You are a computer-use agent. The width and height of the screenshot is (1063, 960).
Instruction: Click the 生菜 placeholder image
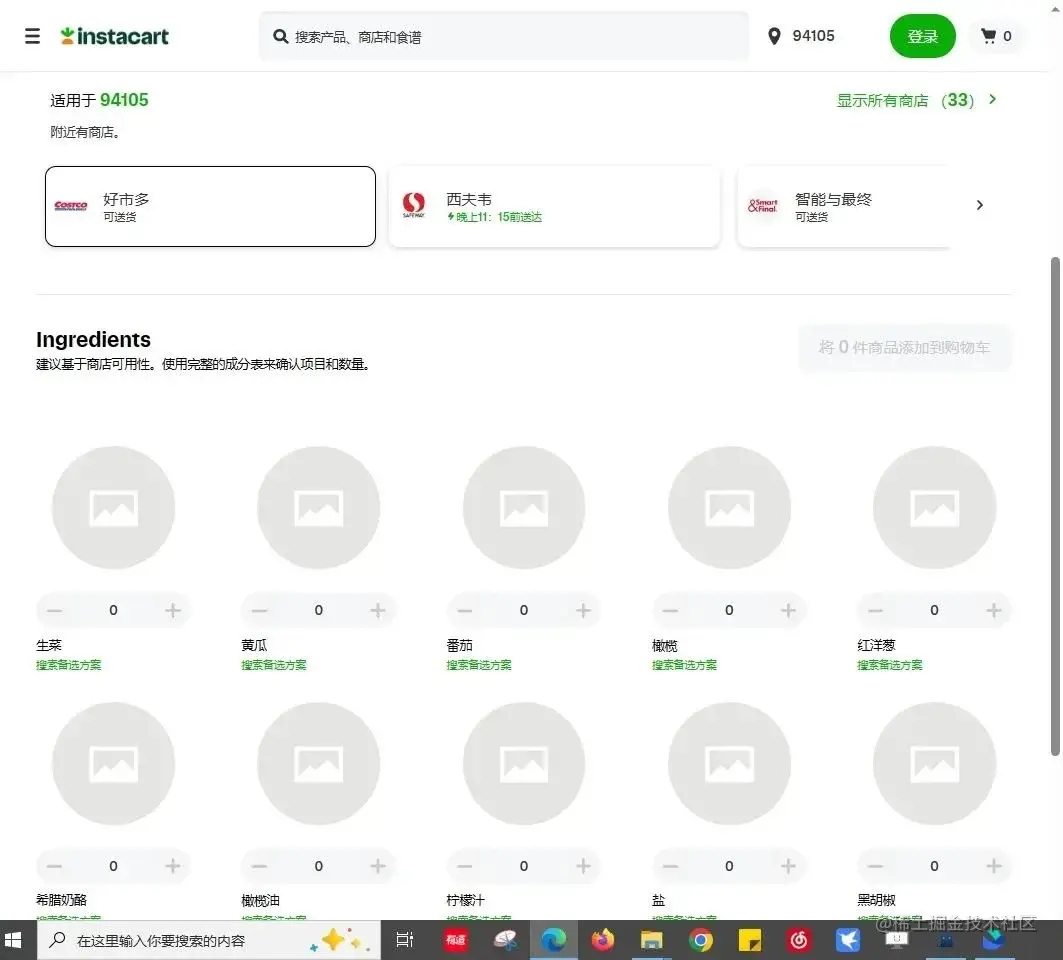tap(113, 508)
